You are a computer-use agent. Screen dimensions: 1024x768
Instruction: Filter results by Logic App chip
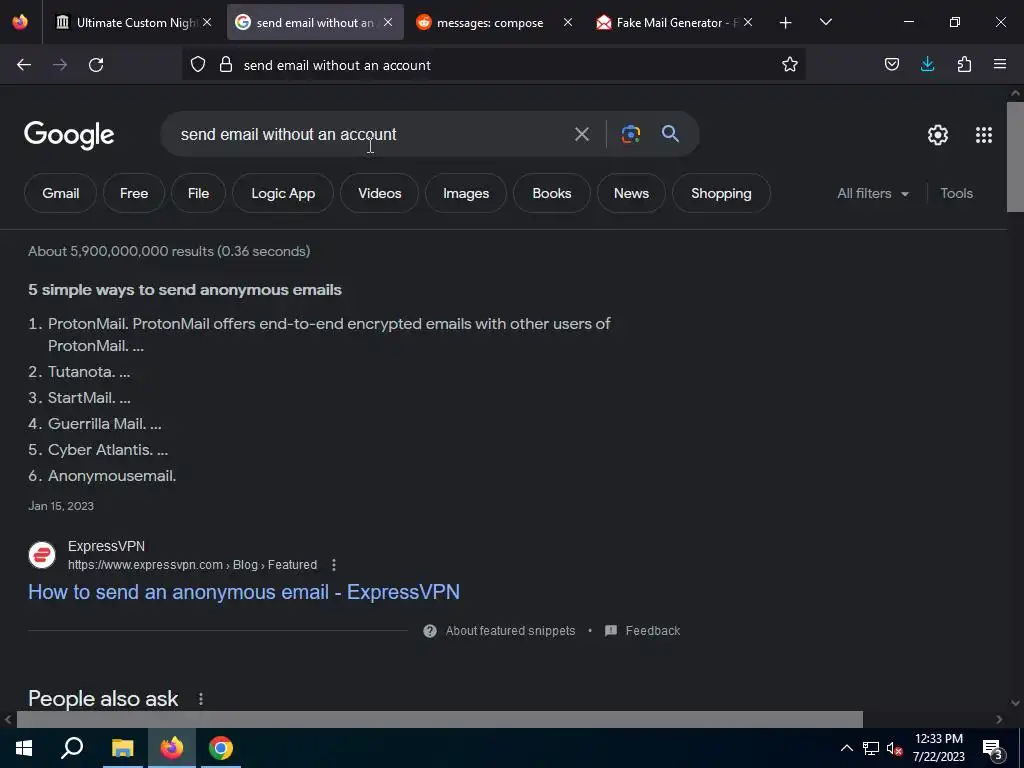[x=283, y=193]
